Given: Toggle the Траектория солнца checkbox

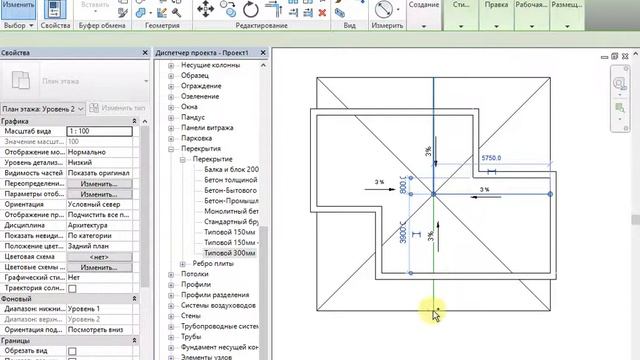Looking at the screenshot, I should coord(72,289).
